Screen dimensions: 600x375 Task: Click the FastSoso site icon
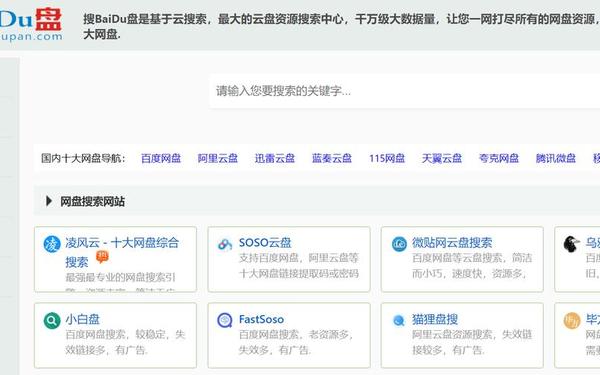coord(225,320)
